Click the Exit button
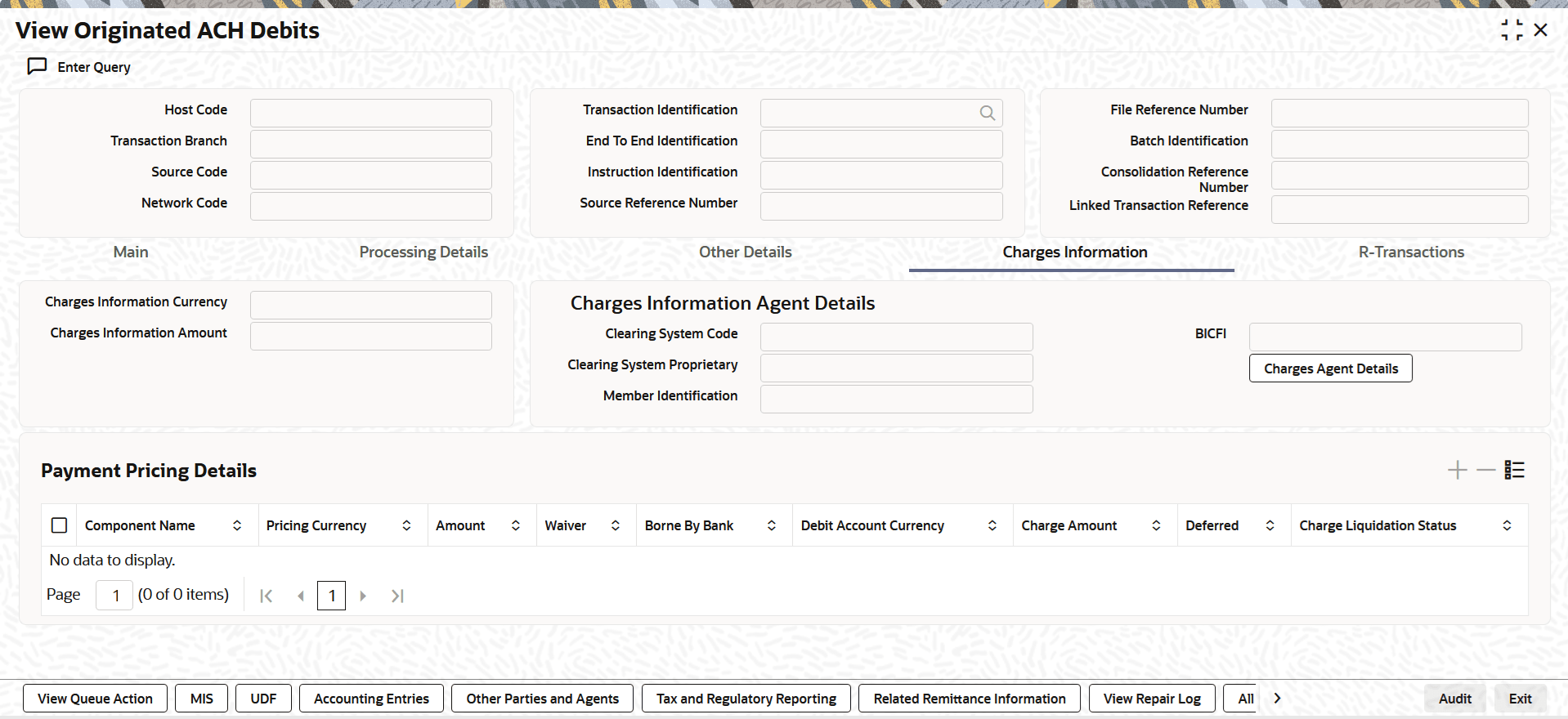This screenshot has height=719, width=1568. 1521,699
